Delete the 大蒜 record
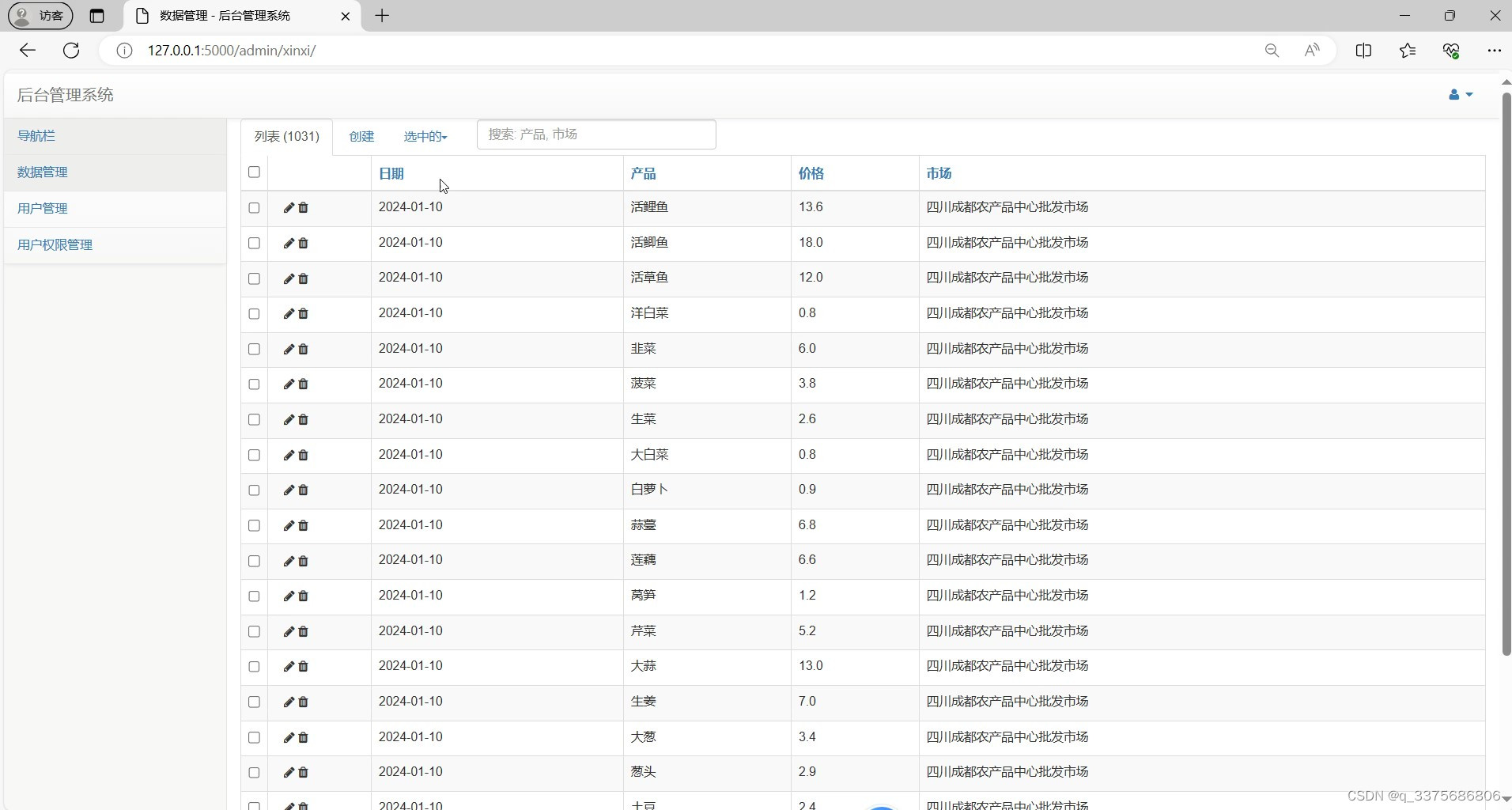This screenshot has height=810, width=1512. [303, 667]
